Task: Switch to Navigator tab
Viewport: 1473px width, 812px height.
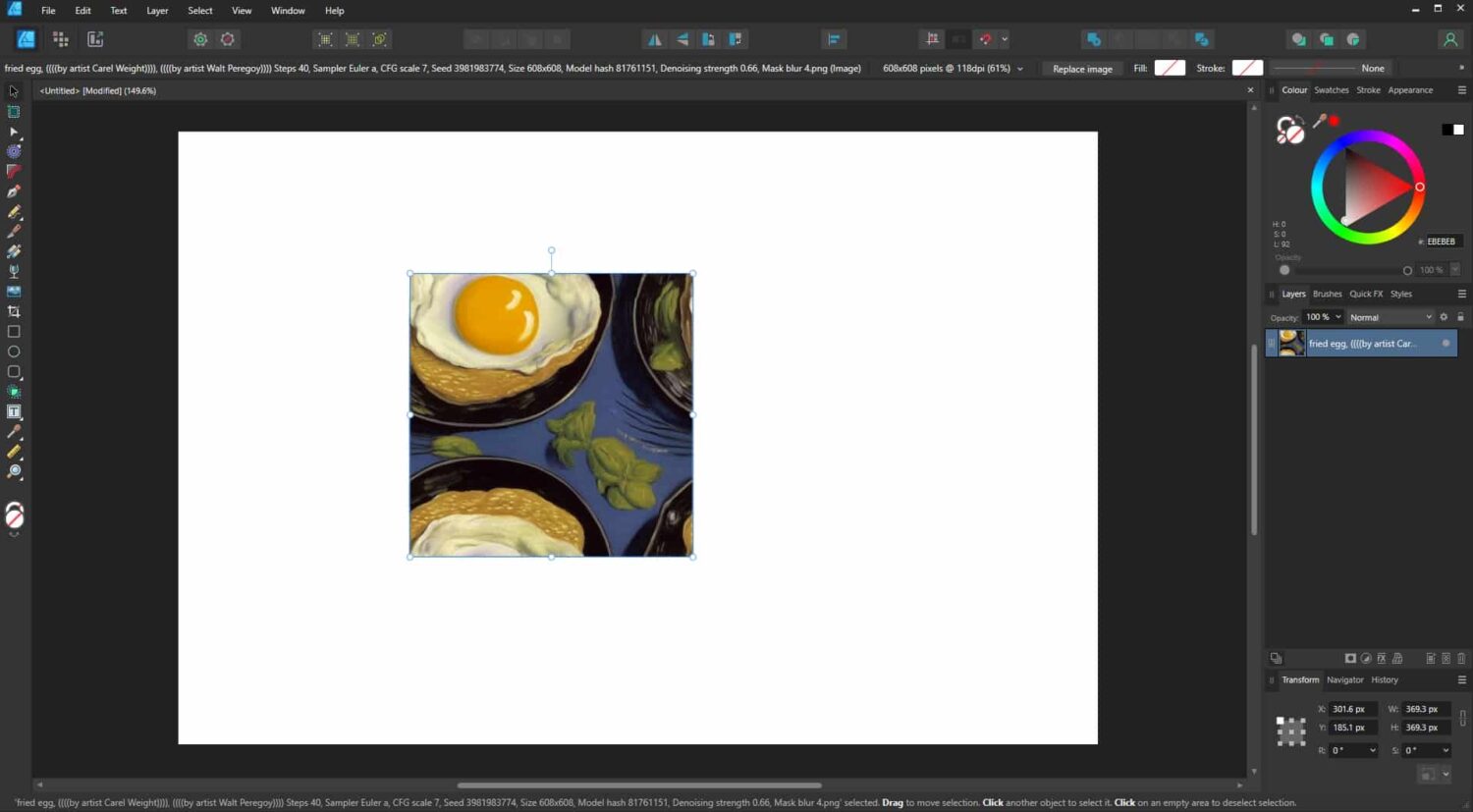Action: [x=1344, y=679]
